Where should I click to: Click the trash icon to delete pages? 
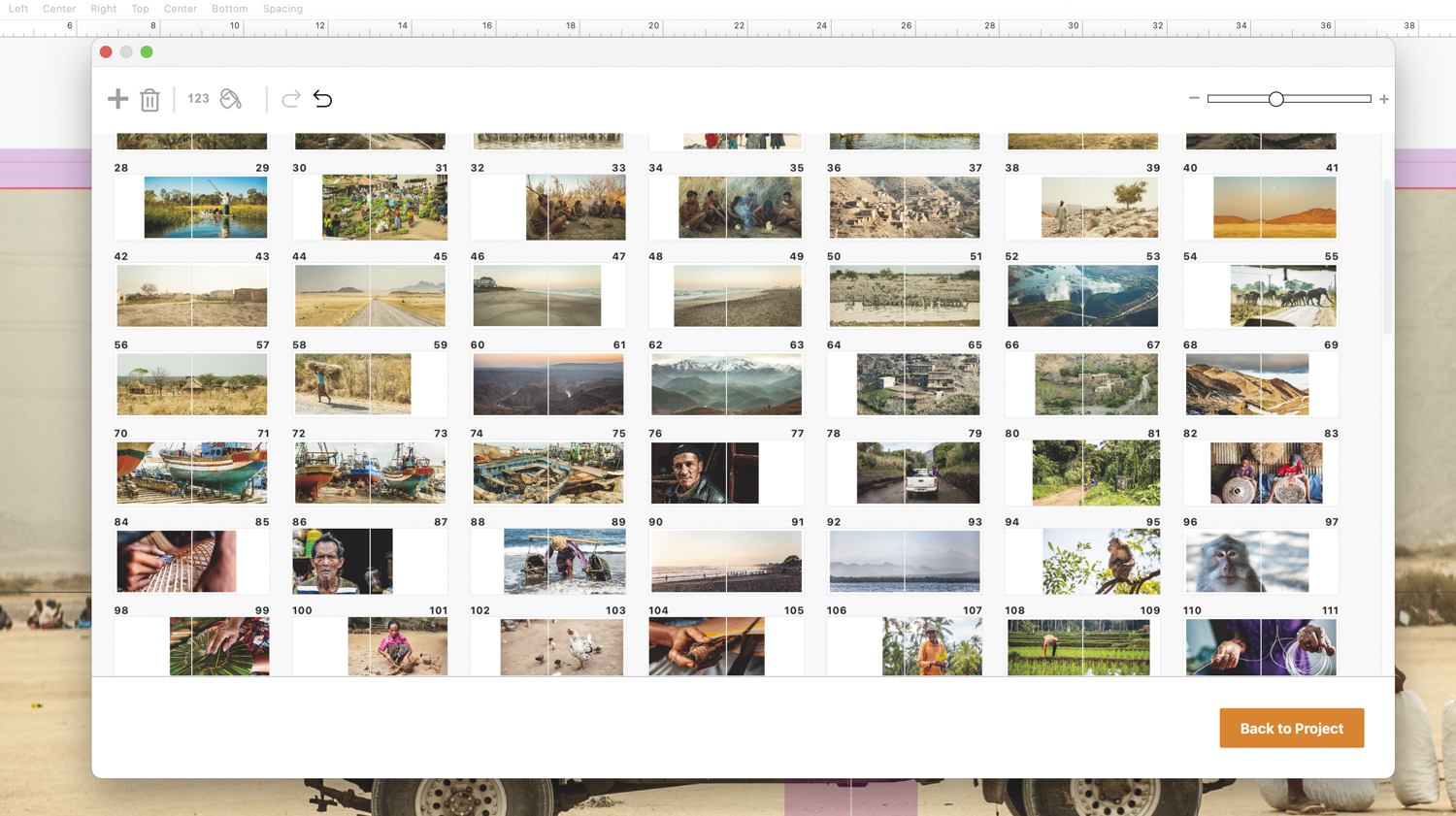pos(149,100)
